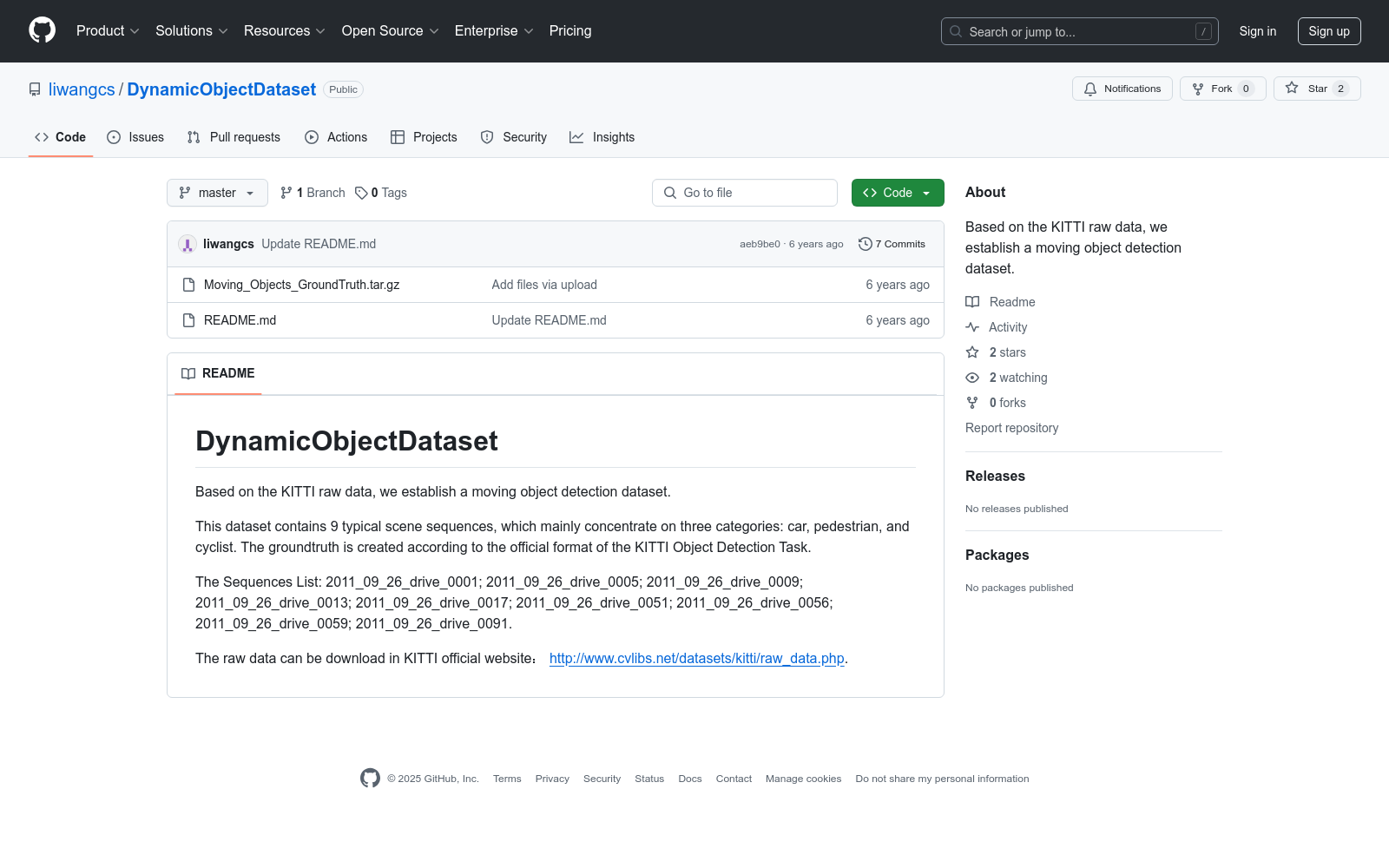The width and height of the screenshot is (1389, 868).
Task: Click the search magnifier icon in header
Action: coord(956,31)
